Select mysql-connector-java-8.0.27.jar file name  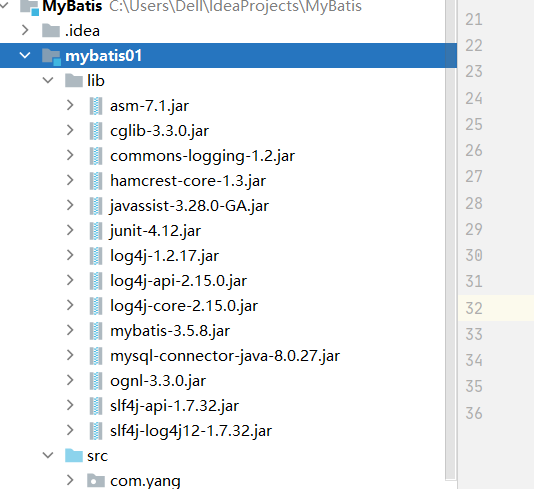click(225, 356)
